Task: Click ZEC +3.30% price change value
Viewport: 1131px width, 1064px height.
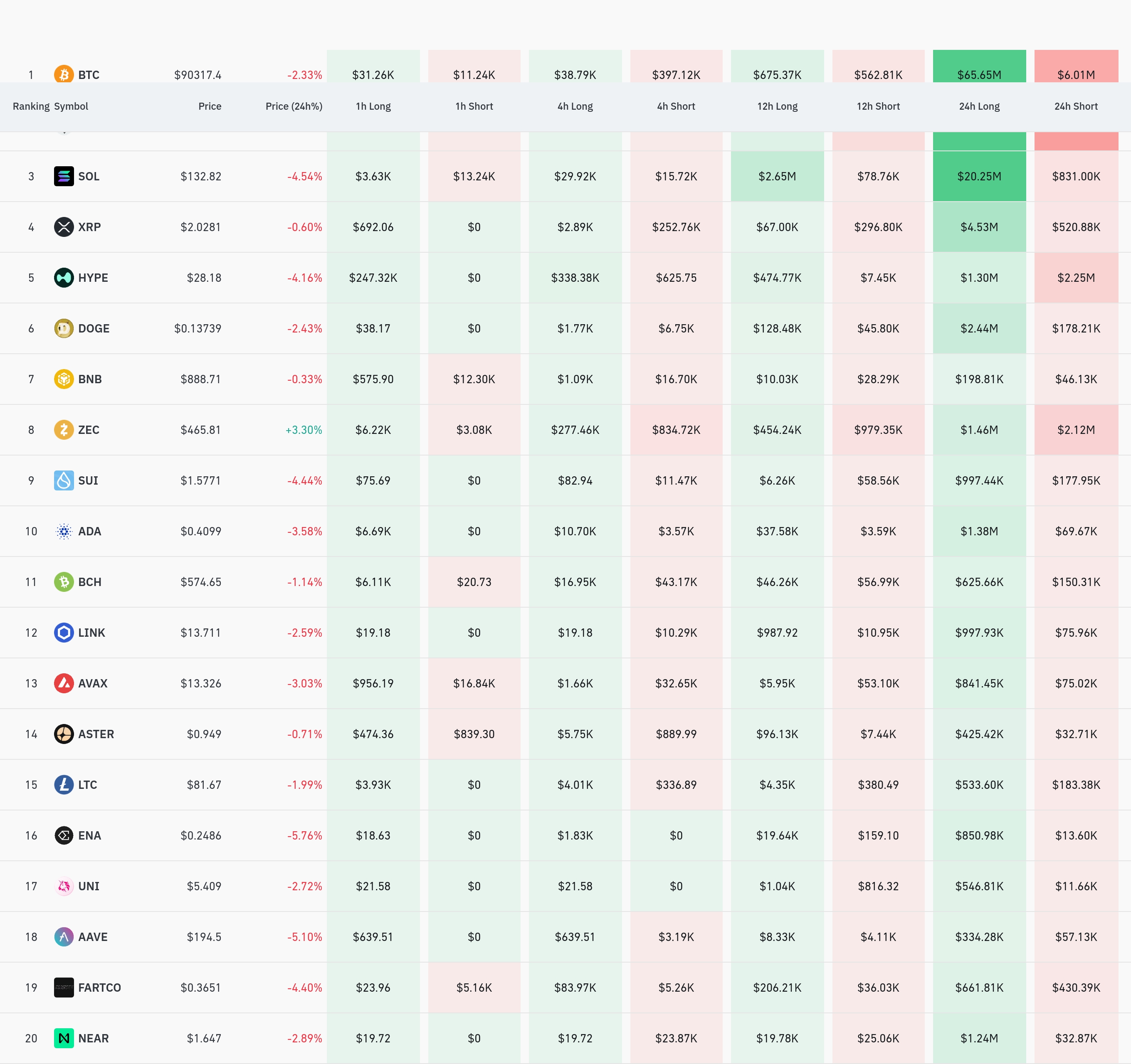Action: (x=303, y=429)
